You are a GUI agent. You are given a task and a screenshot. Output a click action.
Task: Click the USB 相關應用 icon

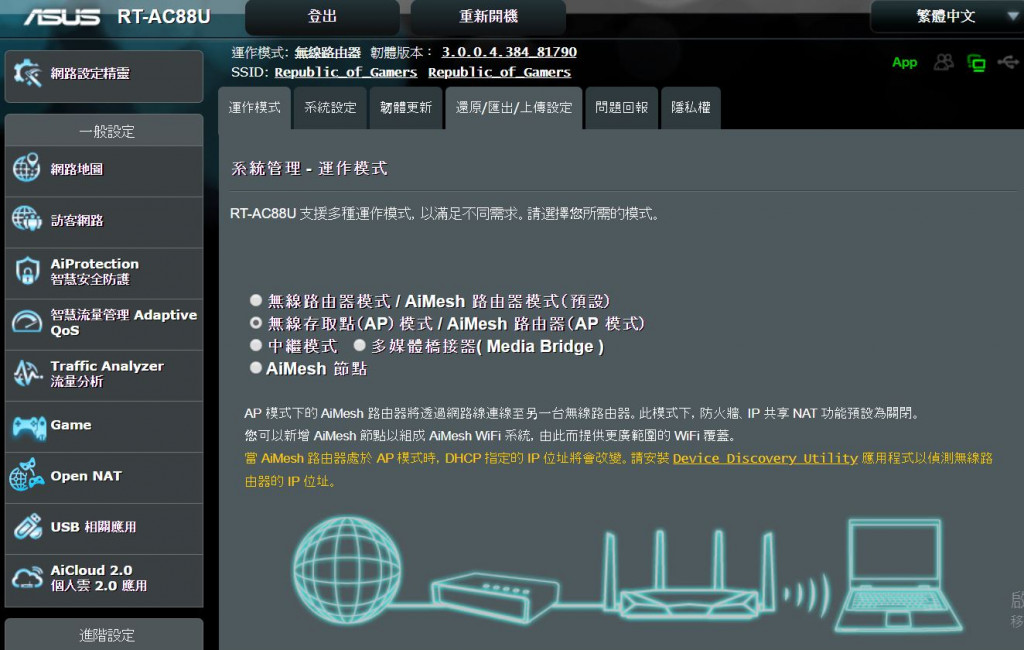pyautogui.click(x=27, y=527)
